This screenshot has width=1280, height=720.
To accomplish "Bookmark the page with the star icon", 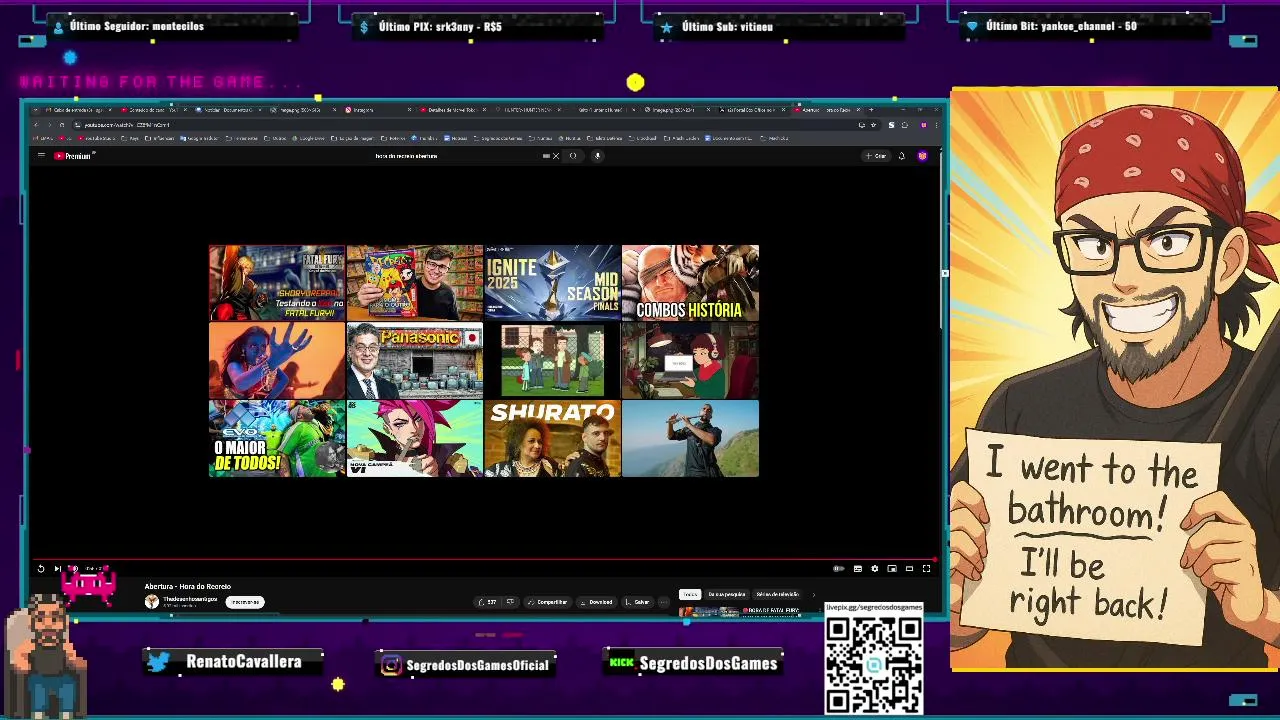I will (874, 125).
